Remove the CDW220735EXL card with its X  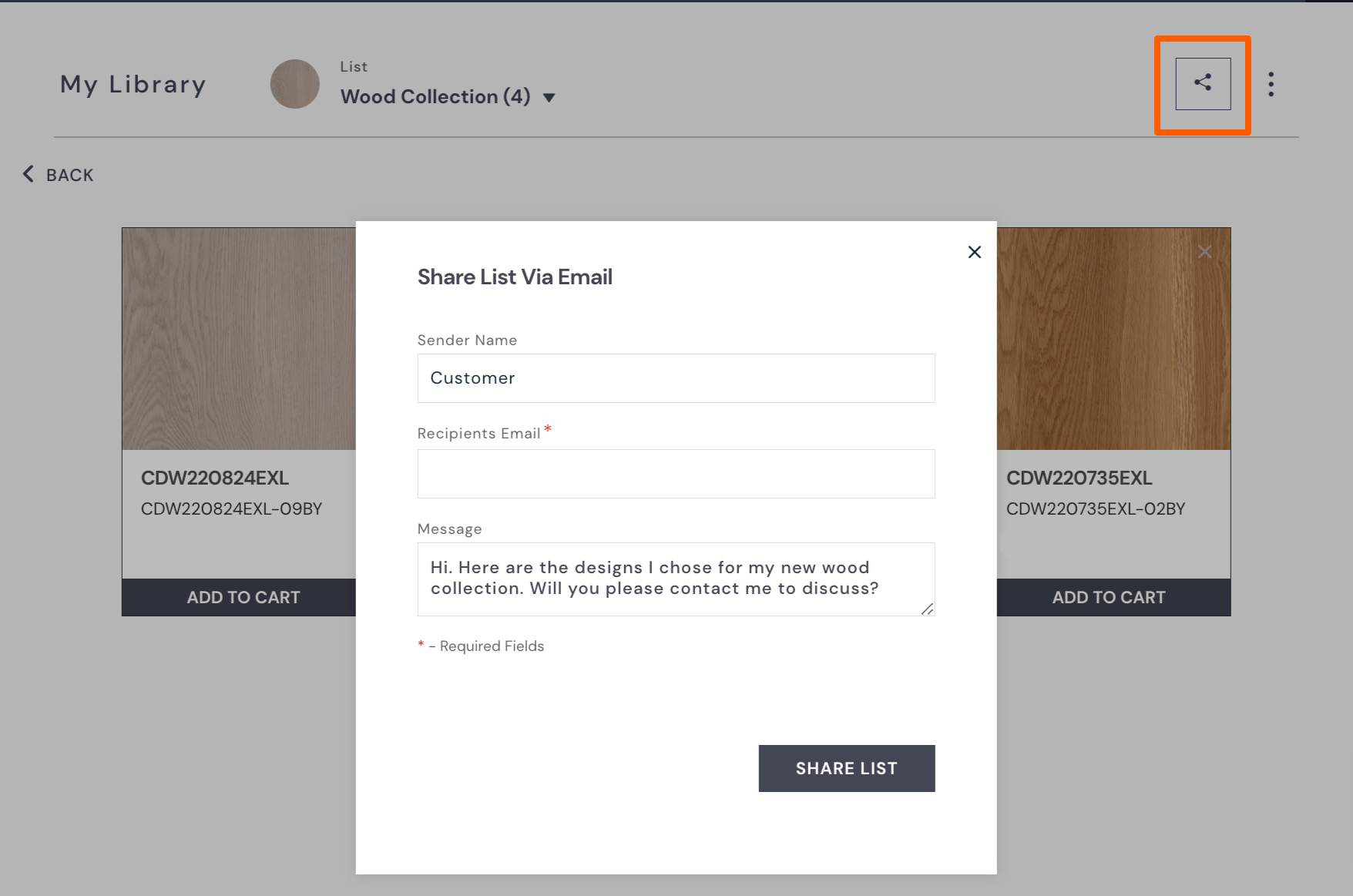1205,252
